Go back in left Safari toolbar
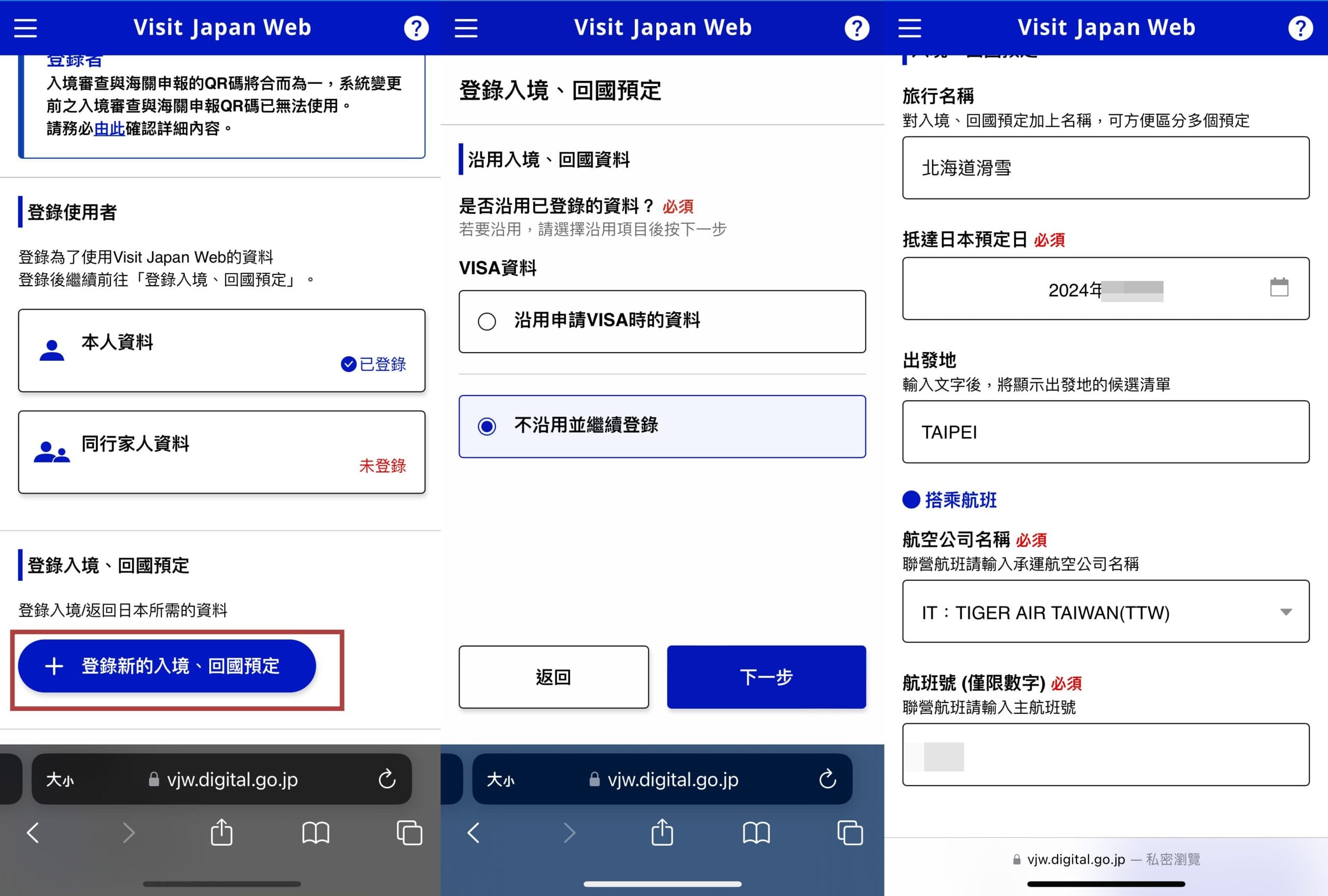The height and width of the screenshot is (896, 1328). [x=33, y=832]
